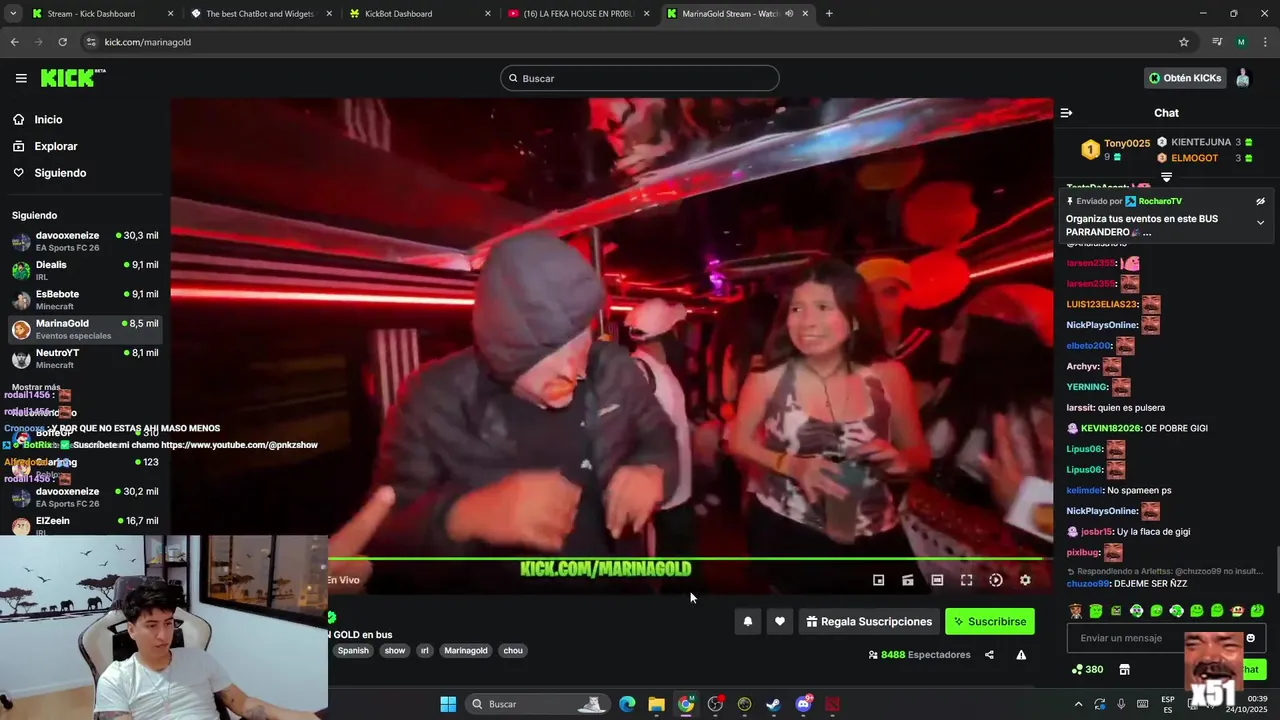Click the address bar URL kick.com/marinagold
The width and height of the screenshot is (1280, 720).
[x=148, y=42]
